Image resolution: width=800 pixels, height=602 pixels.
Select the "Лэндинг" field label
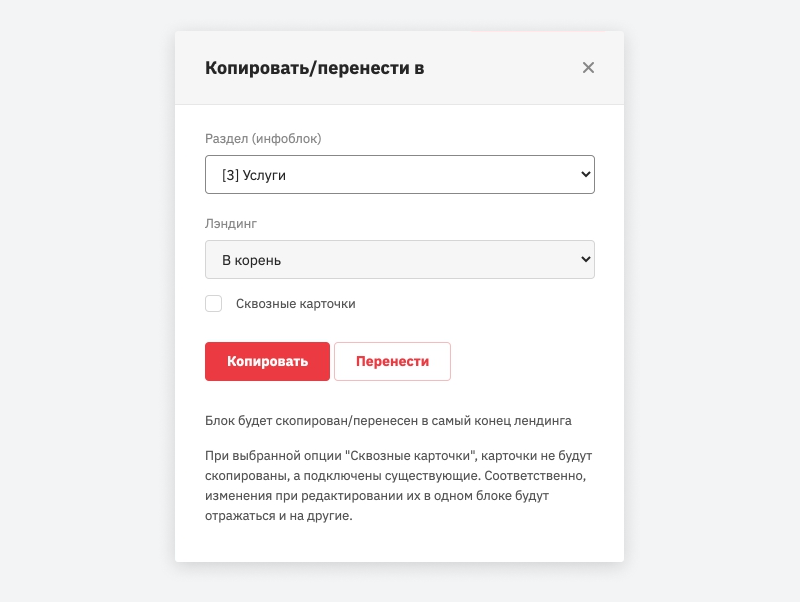tap(232, 223)
